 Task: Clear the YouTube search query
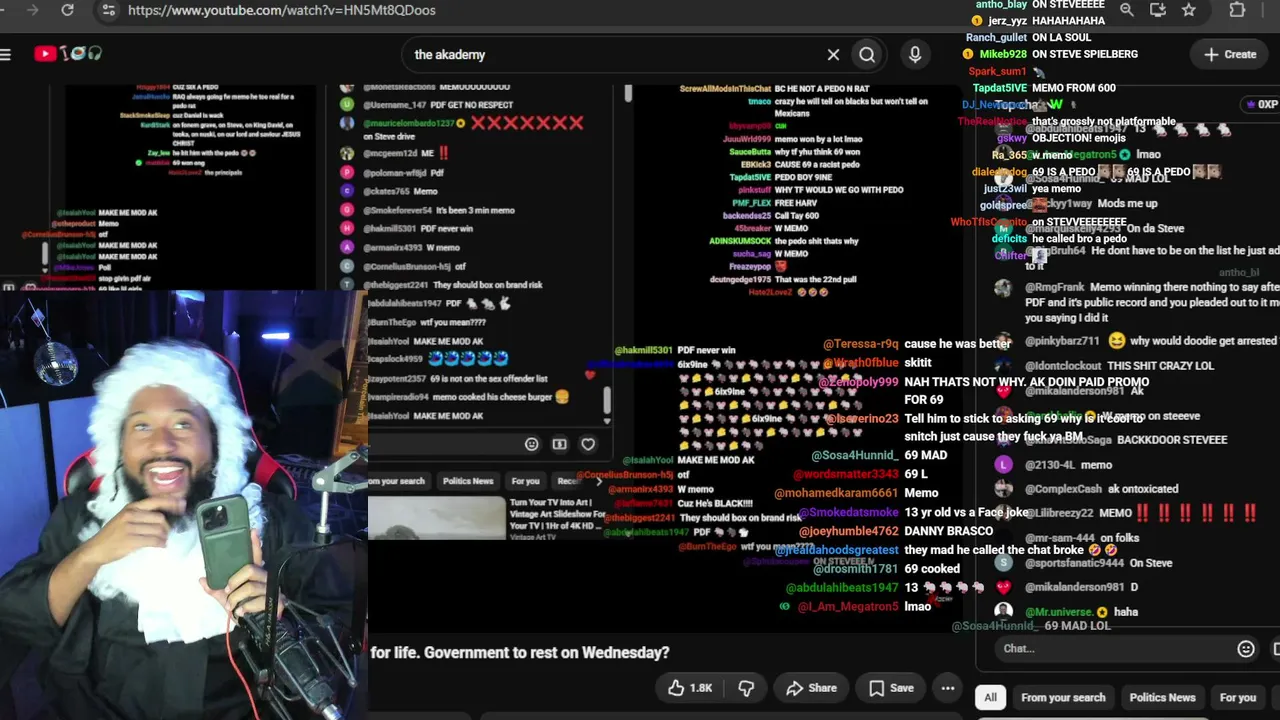pos(833,55)
